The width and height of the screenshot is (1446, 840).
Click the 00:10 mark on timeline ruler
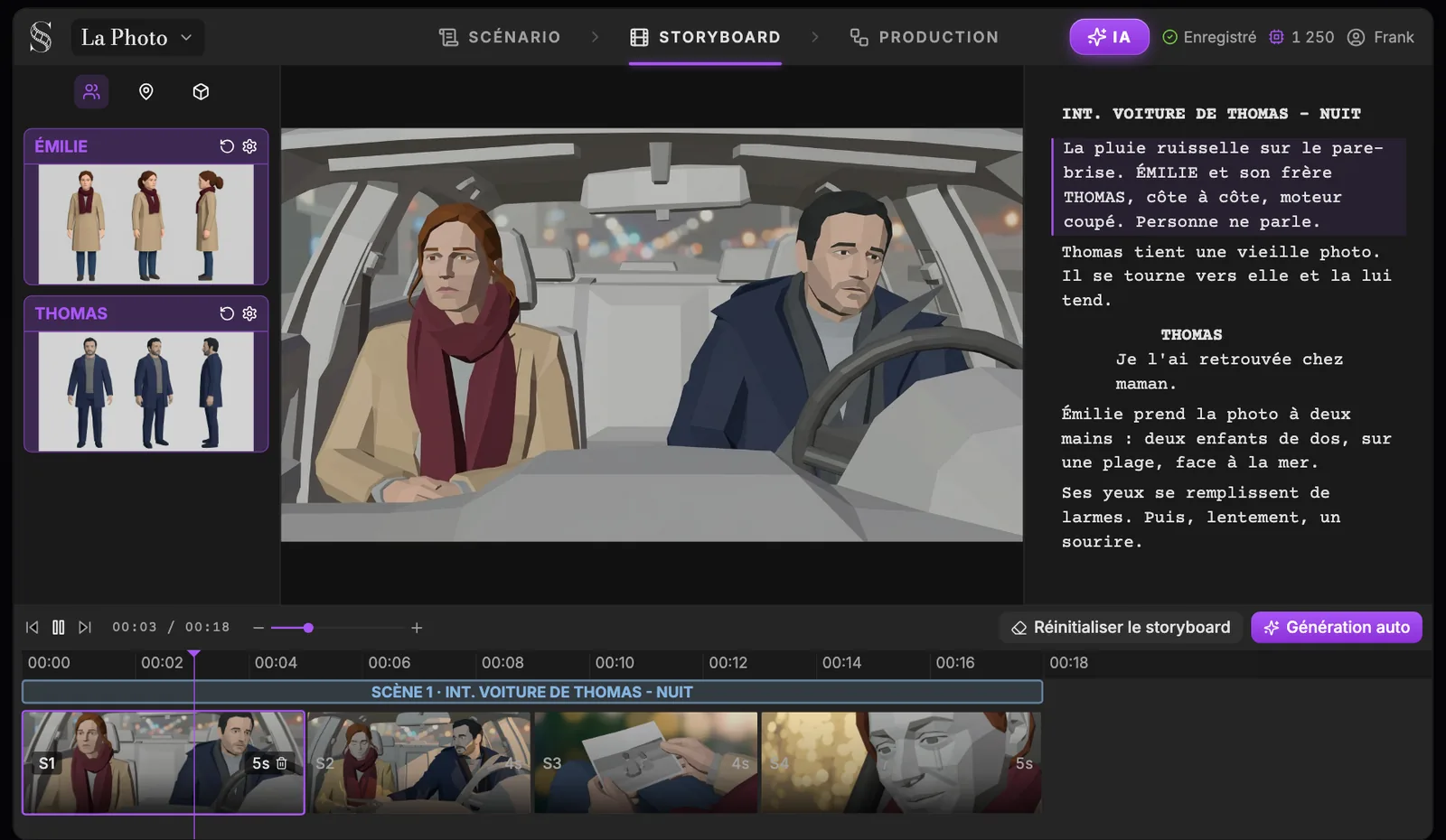[615, 662]
